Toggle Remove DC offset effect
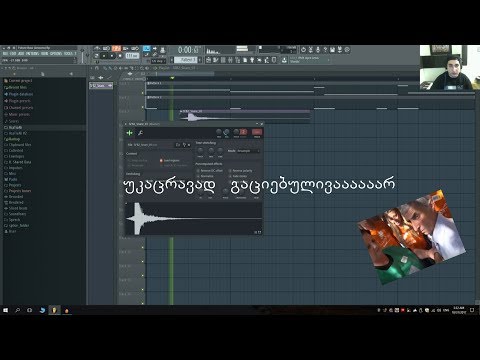 click(x=210, y=171)
